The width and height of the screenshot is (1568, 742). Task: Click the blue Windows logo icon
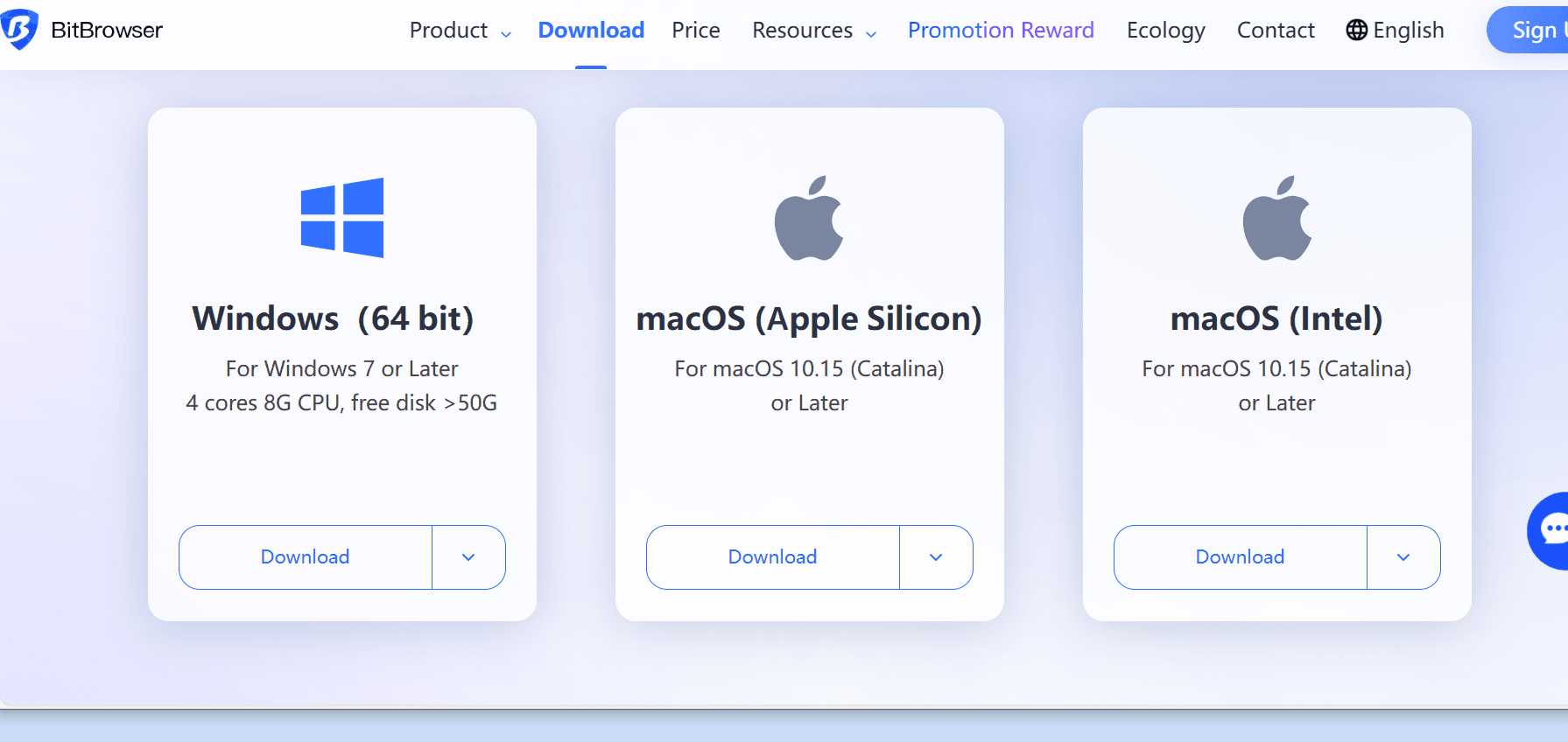(x=341, y=218)
